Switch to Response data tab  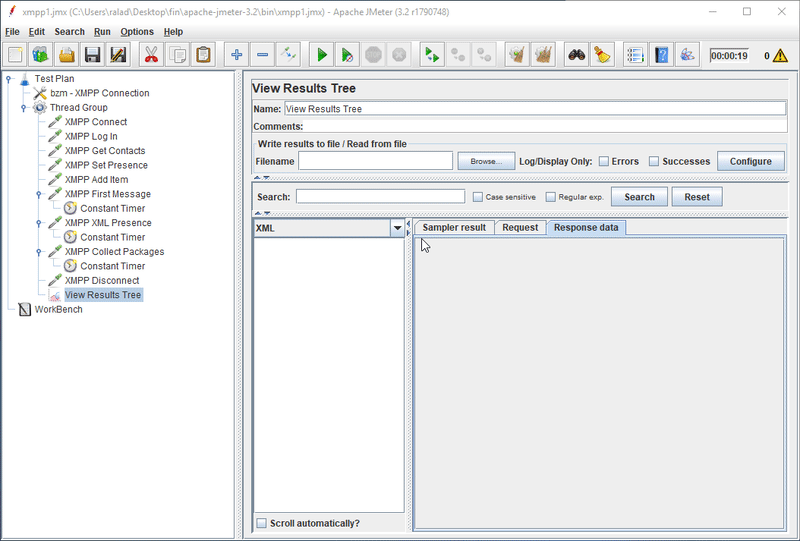click(x=586, y=228)
